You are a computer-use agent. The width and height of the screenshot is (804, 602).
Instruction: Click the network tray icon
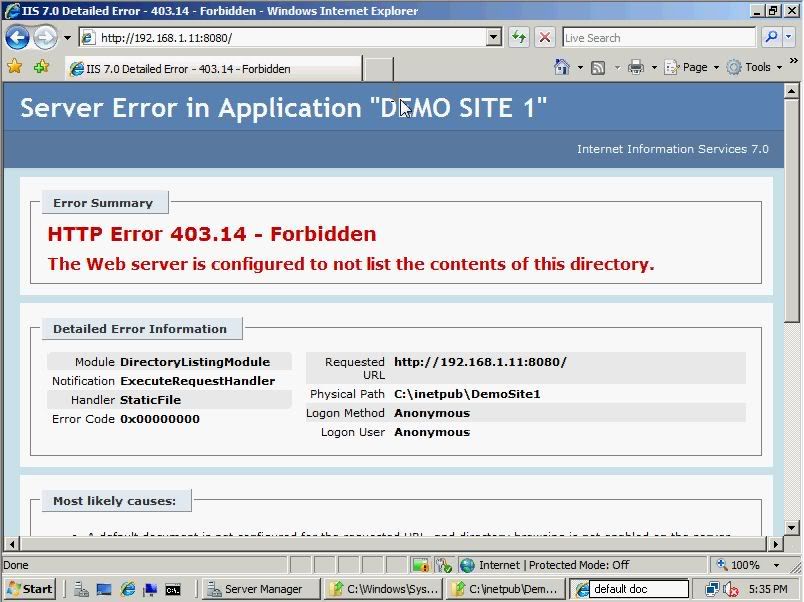click(x=712, y=589)
